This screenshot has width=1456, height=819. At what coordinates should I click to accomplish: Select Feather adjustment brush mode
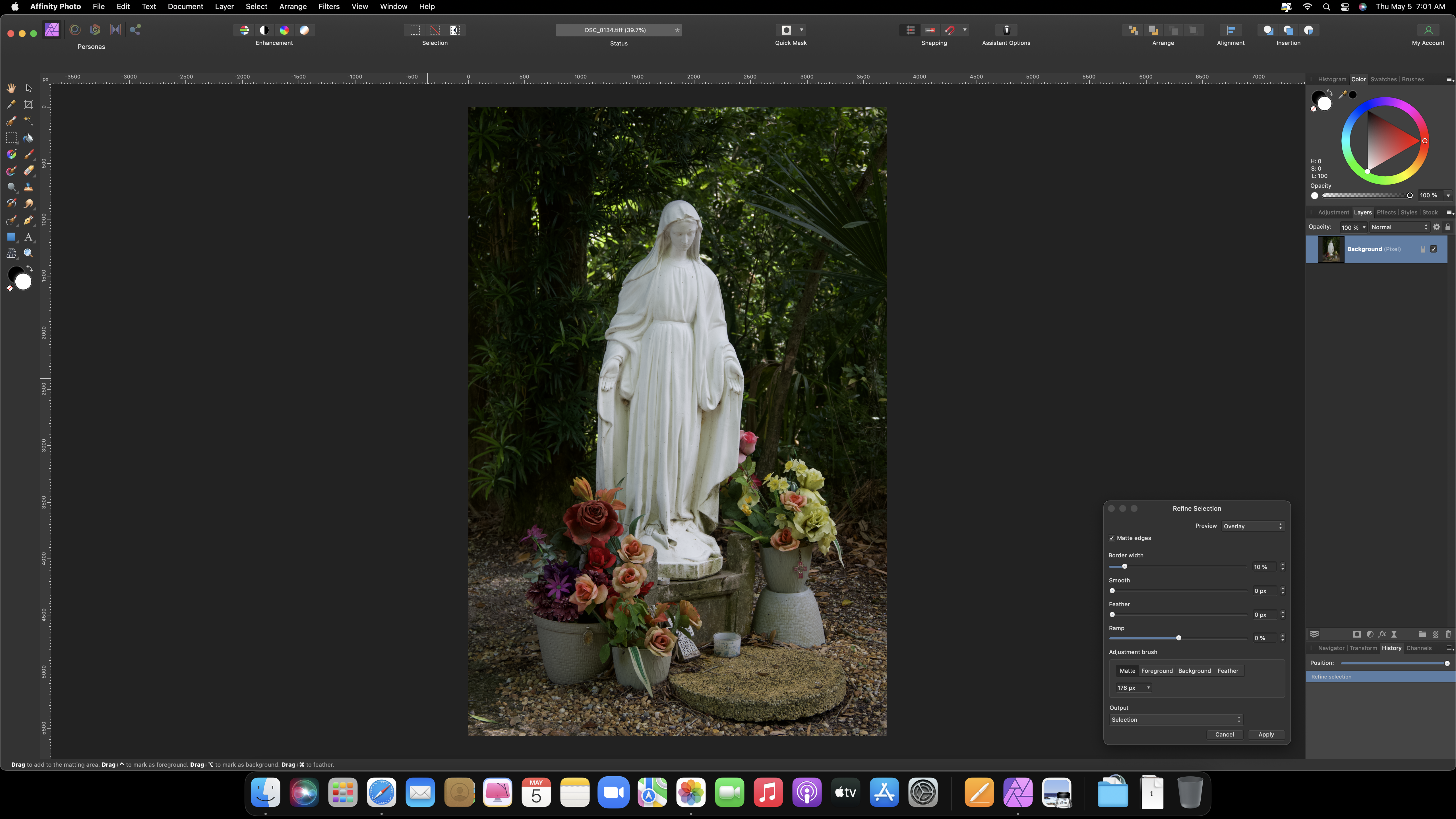1228,671
